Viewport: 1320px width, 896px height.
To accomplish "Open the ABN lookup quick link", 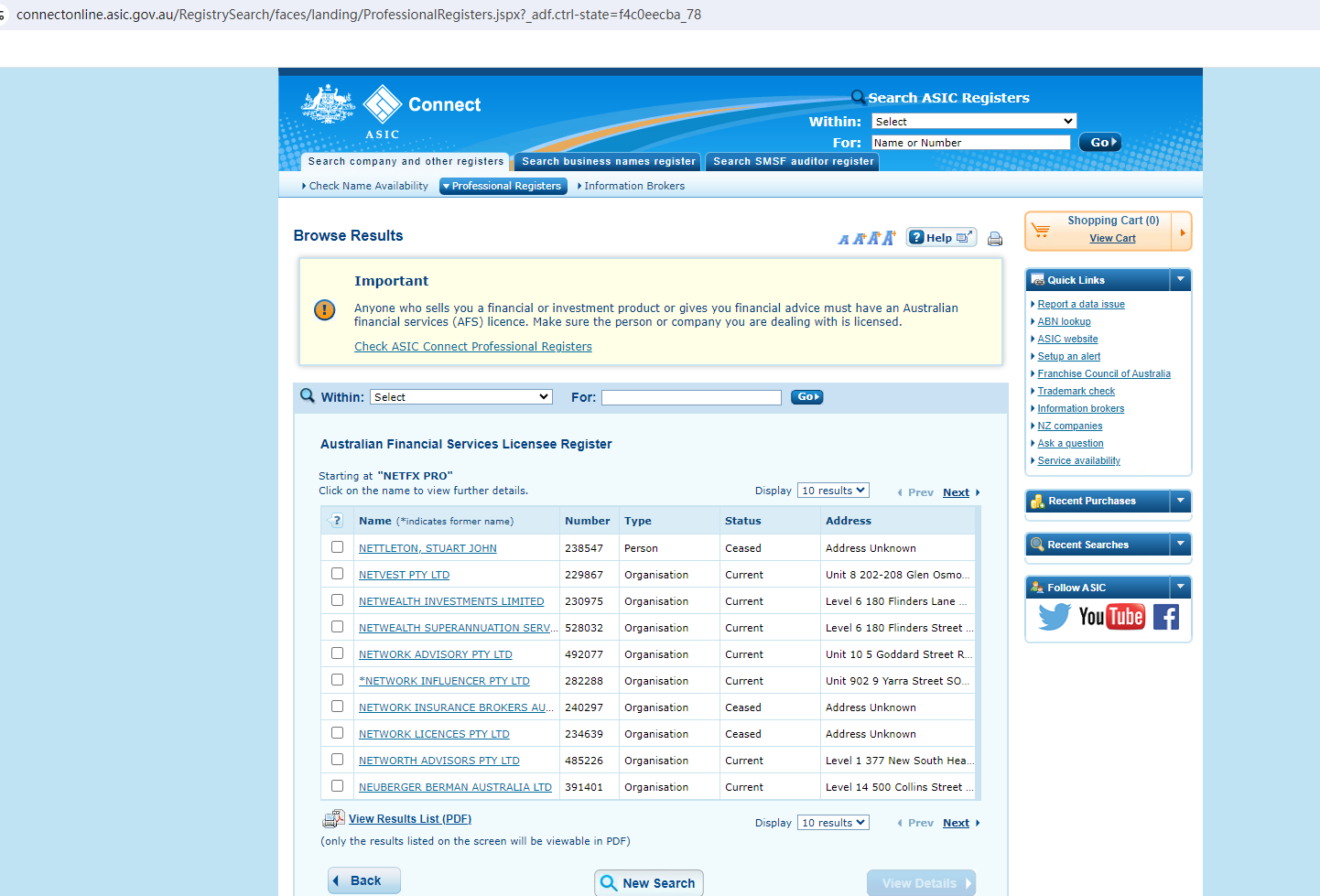I will tap(1064, 322).
